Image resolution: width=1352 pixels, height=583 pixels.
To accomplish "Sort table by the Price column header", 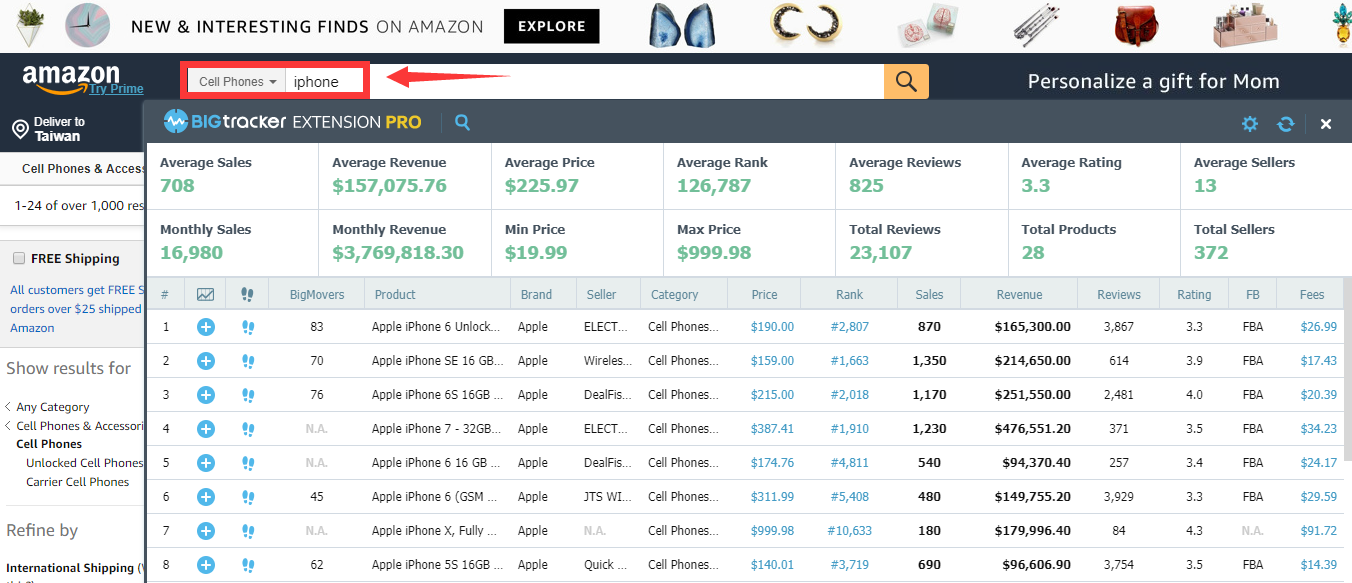I will (765, 294).
